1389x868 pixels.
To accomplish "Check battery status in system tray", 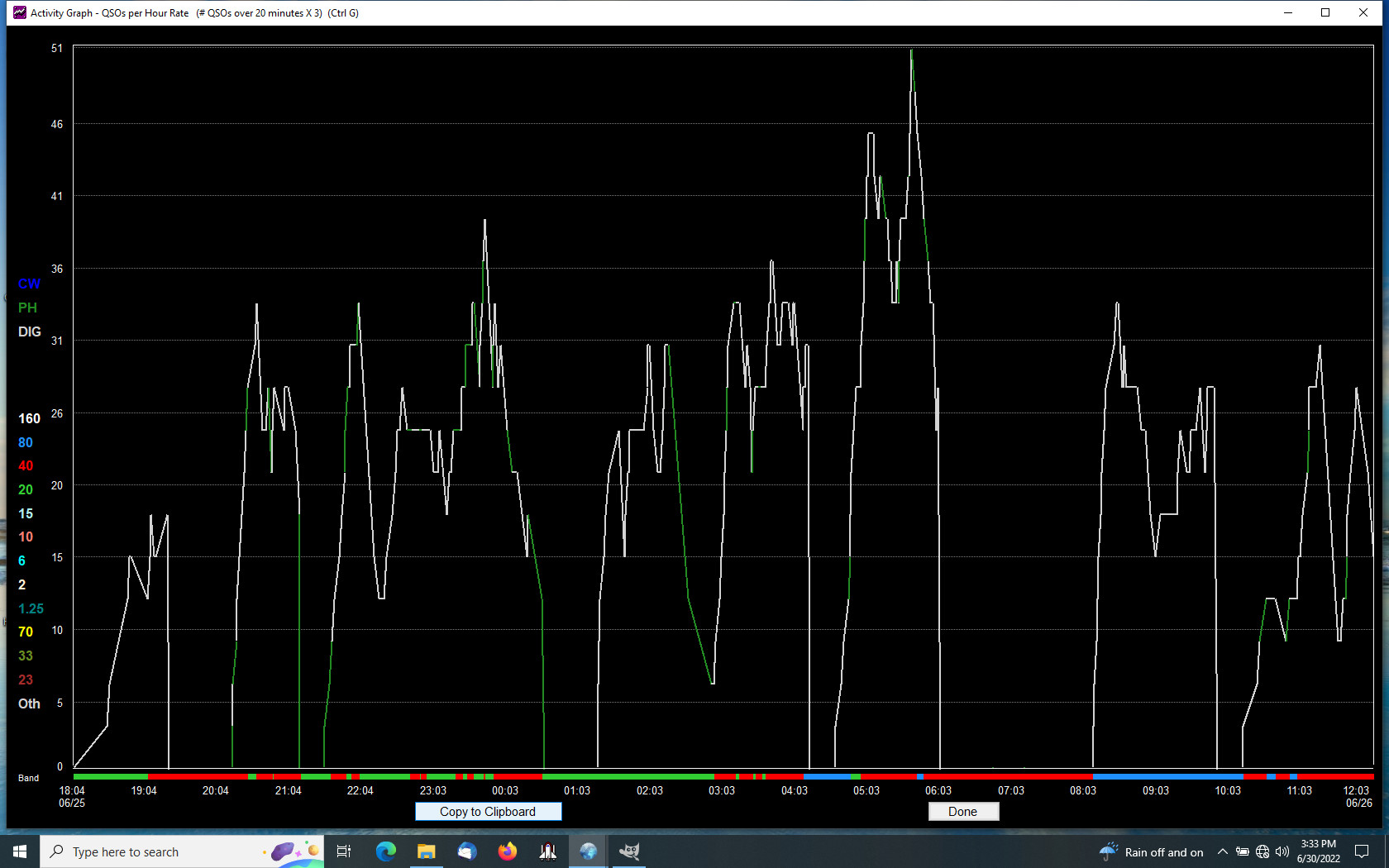I will 1243,851.
